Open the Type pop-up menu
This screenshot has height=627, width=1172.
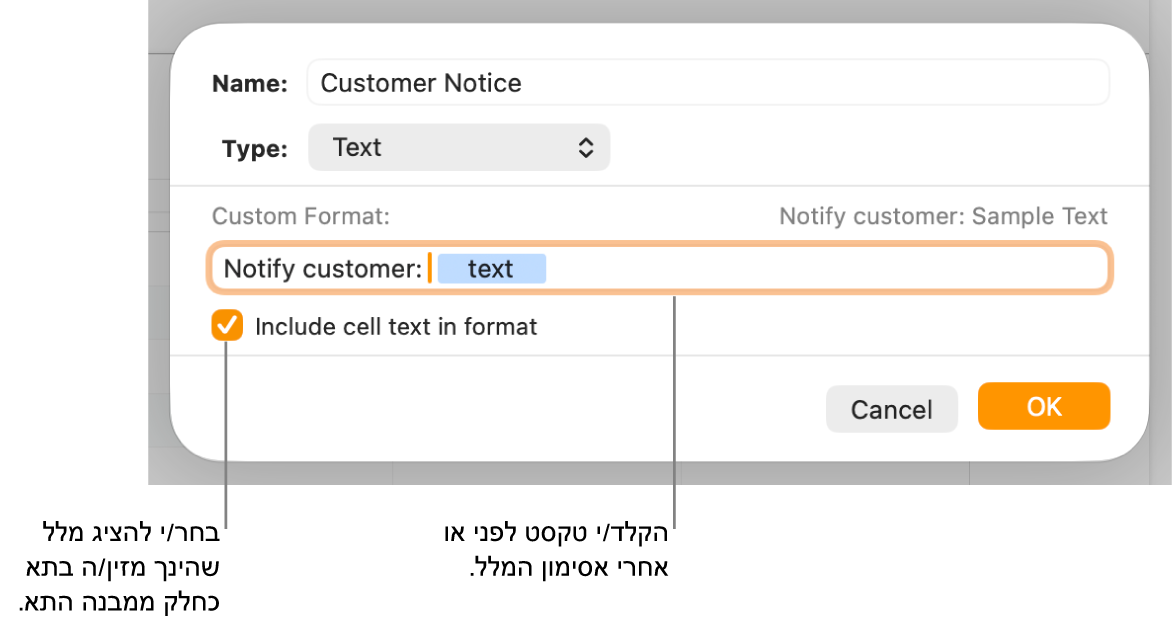[458, 148]
